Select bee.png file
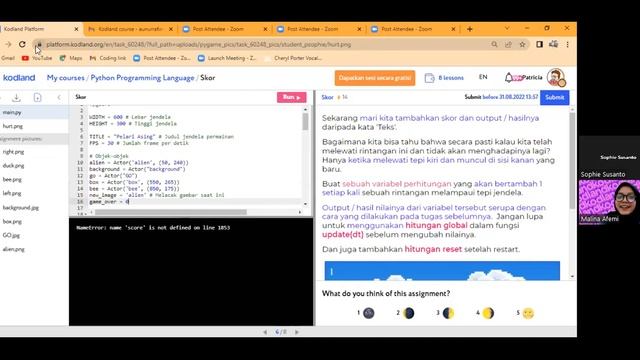Screen dimensions: 640x360 point(12,180)
